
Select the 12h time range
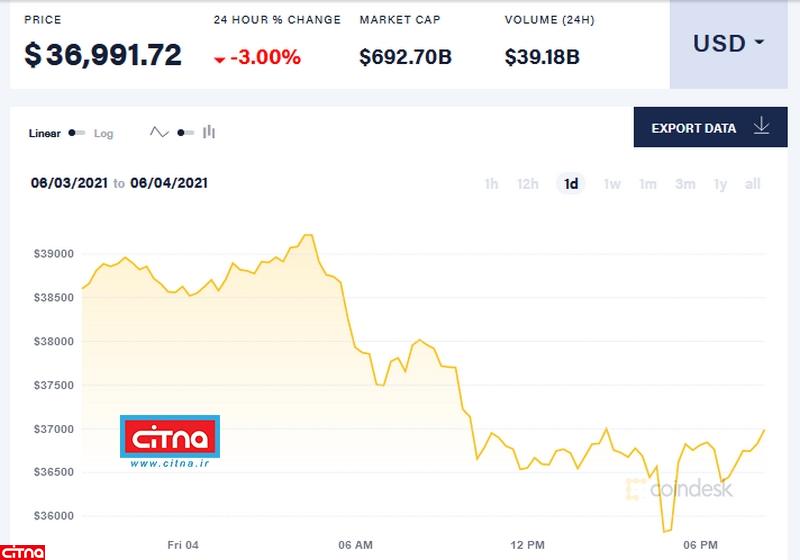click(528, 184)
